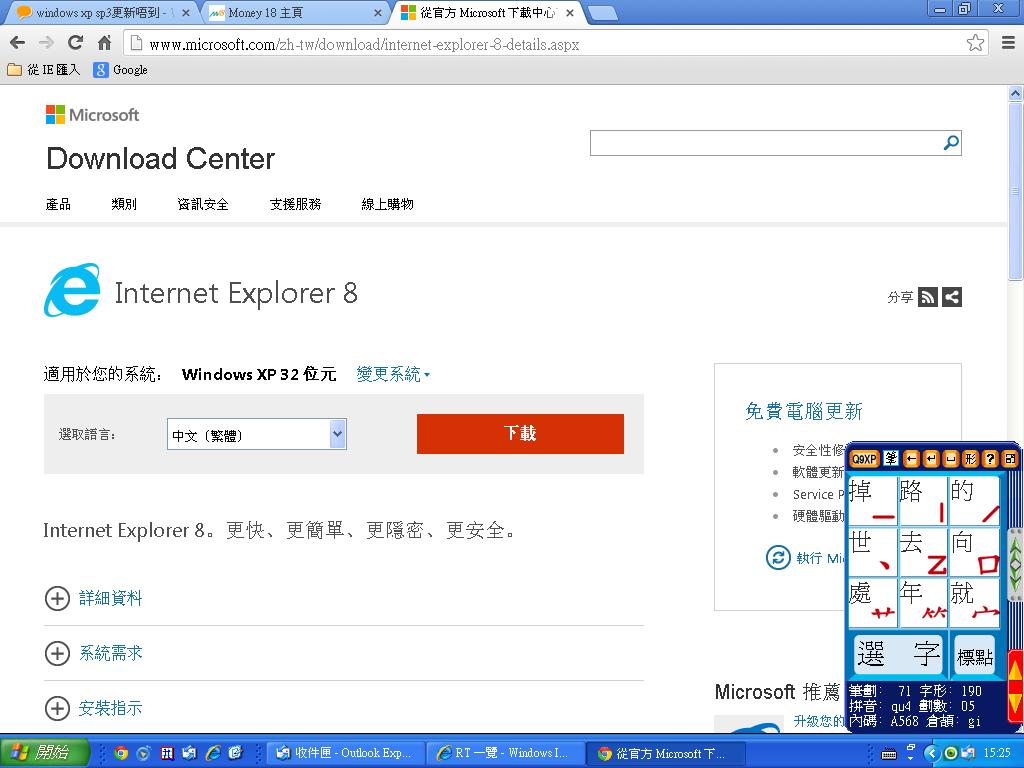
Task: Select the 世 key in Q9 grid
Action: pos(872,552)
